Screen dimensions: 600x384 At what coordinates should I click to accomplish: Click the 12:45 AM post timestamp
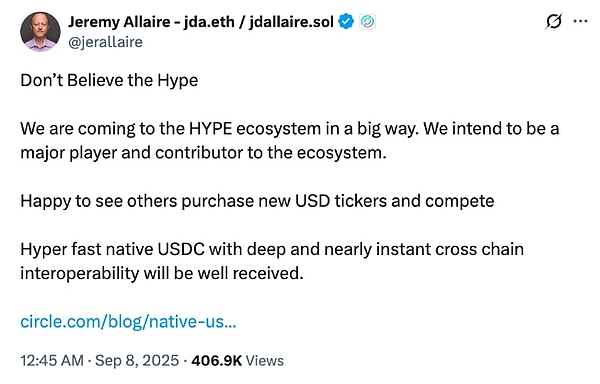52,361
